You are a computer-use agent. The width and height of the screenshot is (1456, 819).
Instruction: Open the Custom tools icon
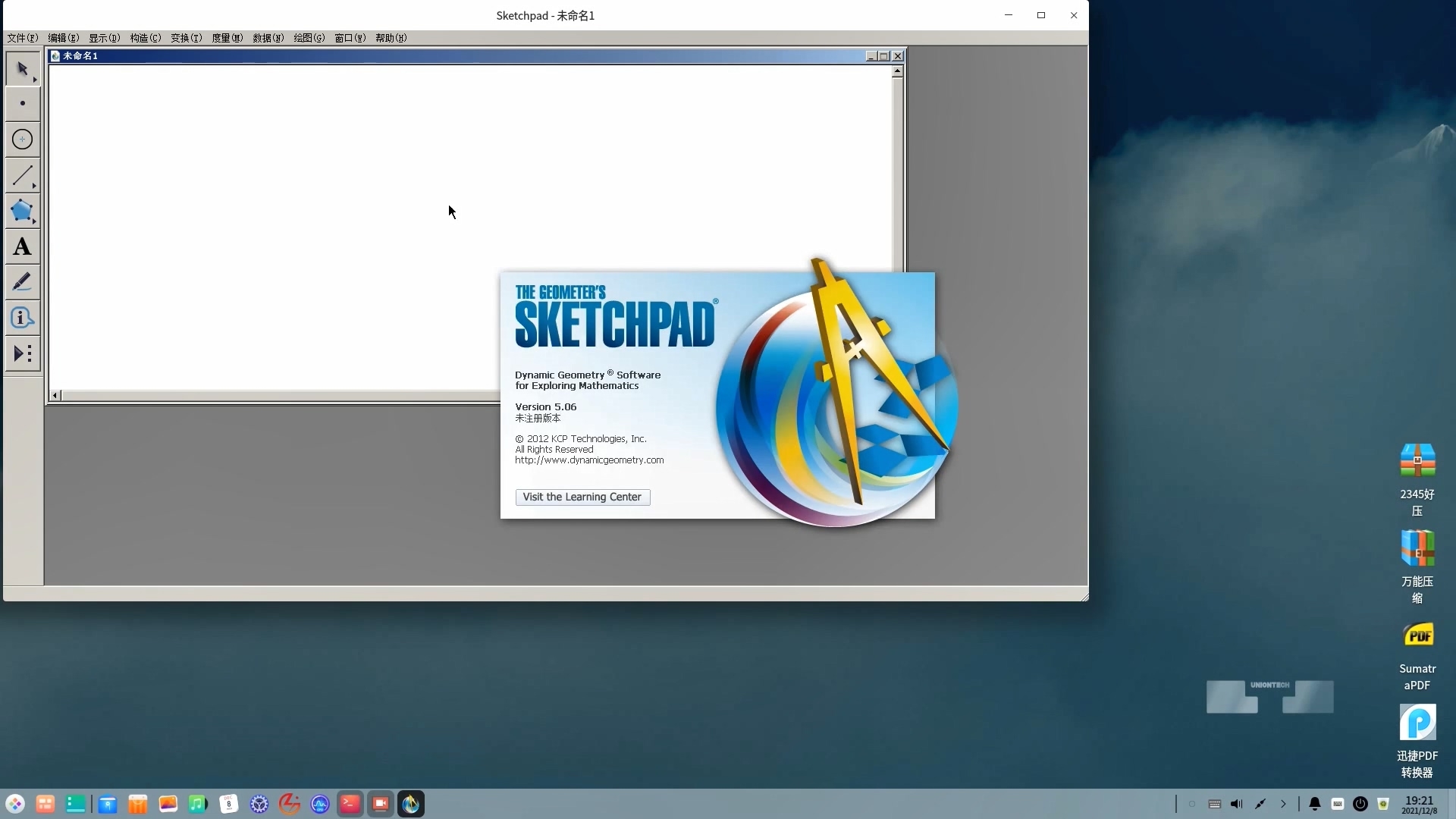(23, 353)
